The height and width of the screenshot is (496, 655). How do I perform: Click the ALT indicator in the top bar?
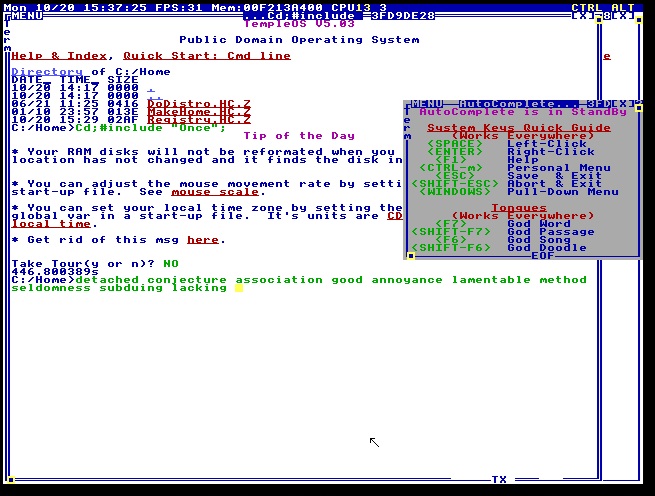(623, 8)
